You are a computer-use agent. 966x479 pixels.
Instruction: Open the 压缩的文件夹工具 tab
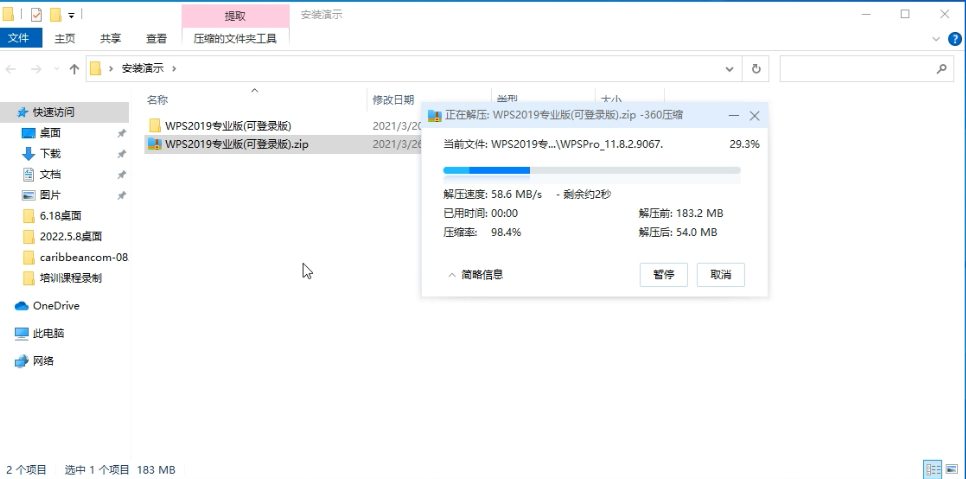[x=235, y=38]
